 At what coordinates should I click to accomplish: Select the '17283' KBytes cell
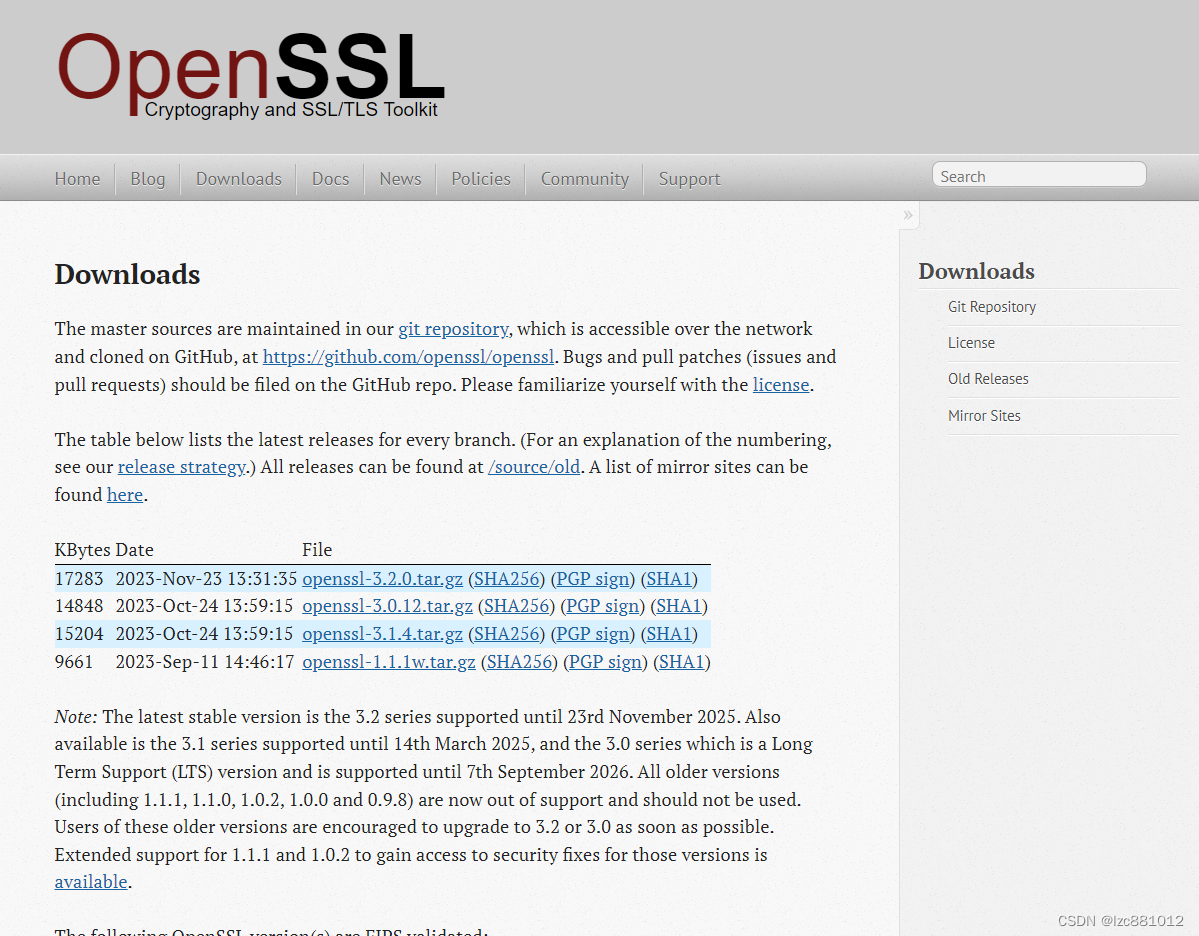click(79, 579)
